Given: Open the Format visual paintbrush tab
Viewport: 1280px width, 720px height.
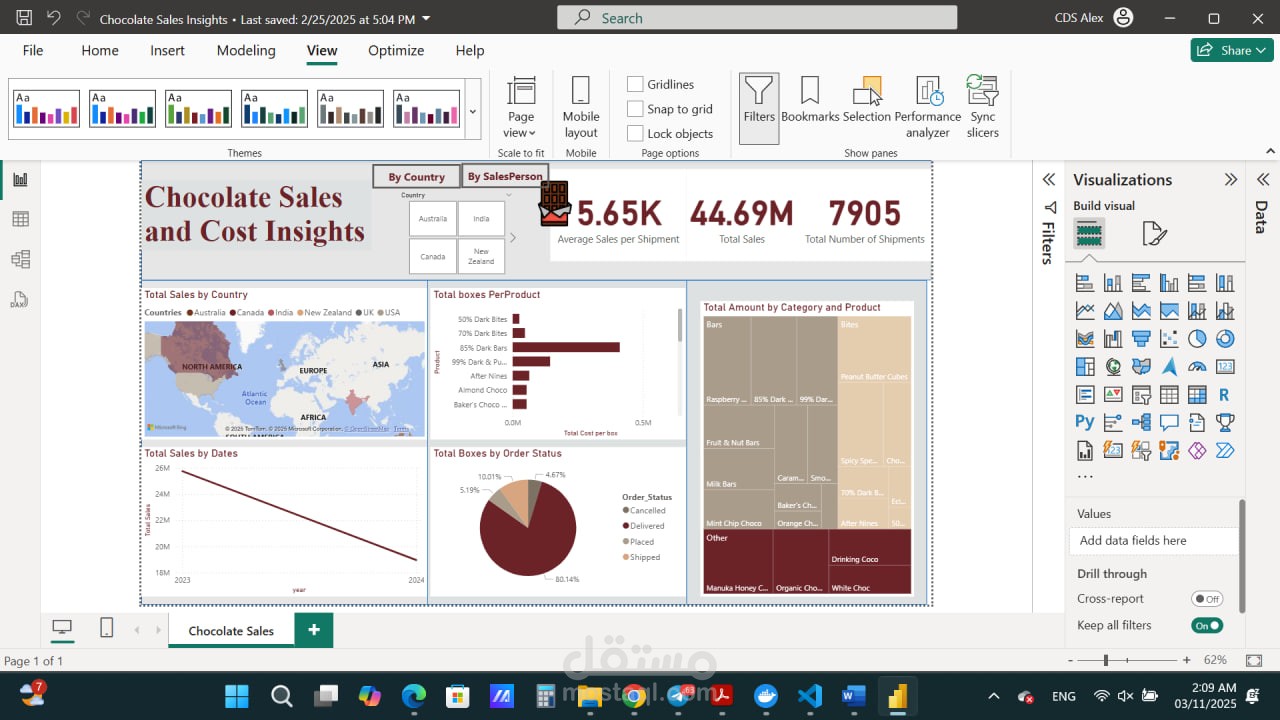Looking at the screenshot, I should point(1154,234).
